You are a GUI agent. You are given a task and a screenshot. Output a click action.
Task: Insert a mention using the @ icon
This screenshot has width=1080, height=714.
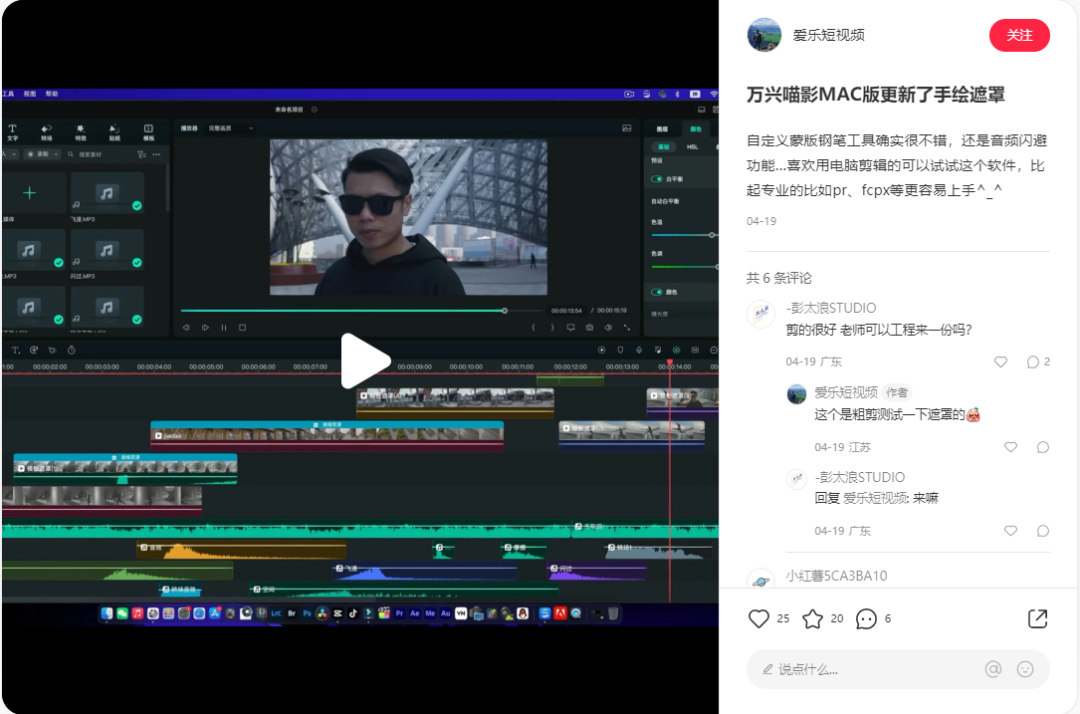click(993, 669)
